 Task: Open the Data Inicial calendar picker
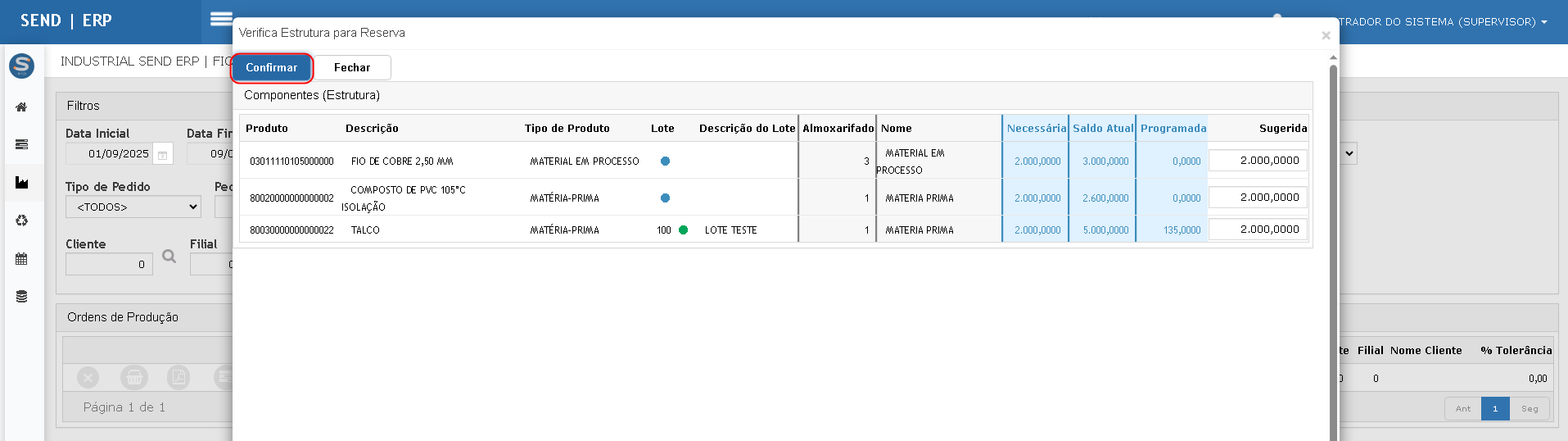[162, 154]
